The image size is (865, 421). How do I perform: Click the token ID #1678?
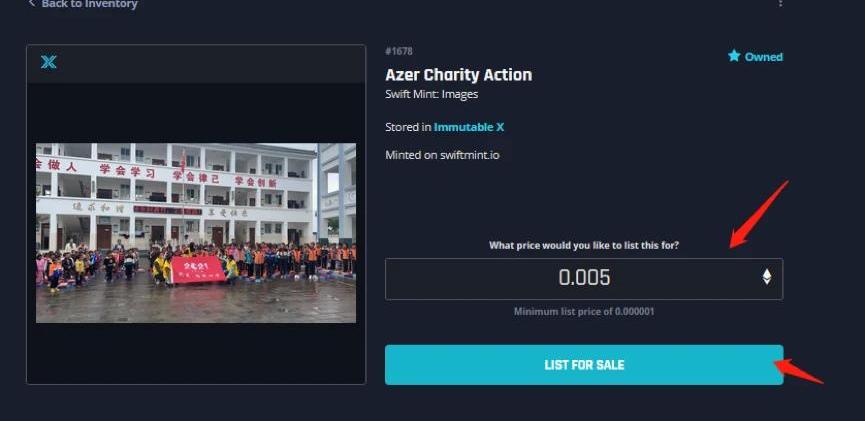point(399,51)
